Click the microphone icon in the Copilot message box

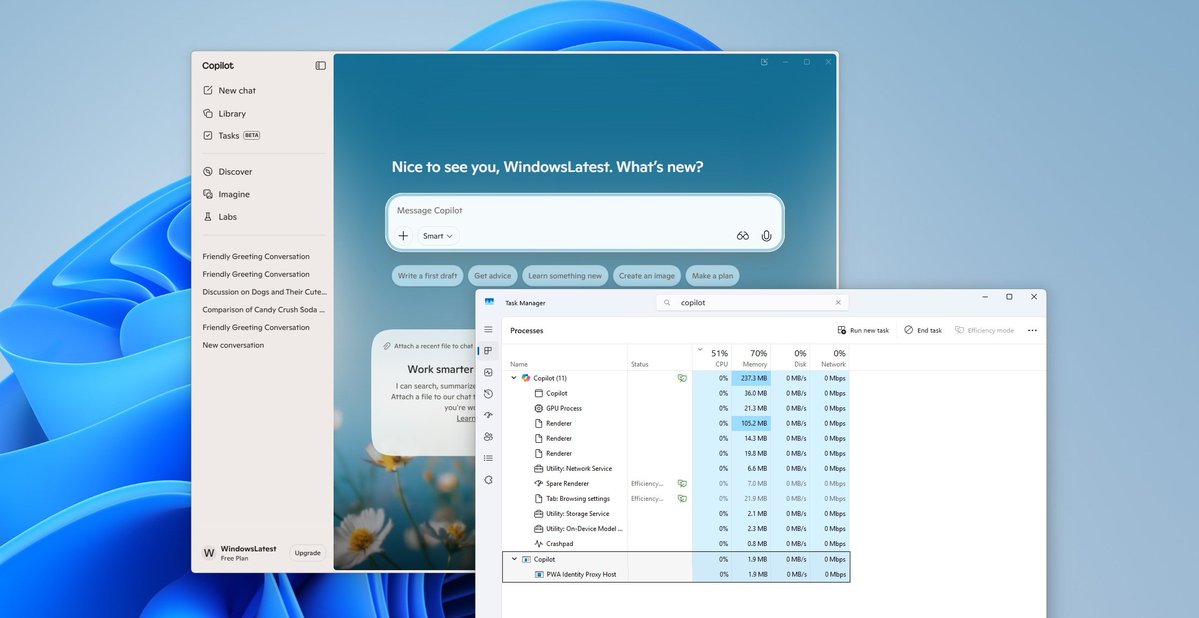tap(766, 235)
